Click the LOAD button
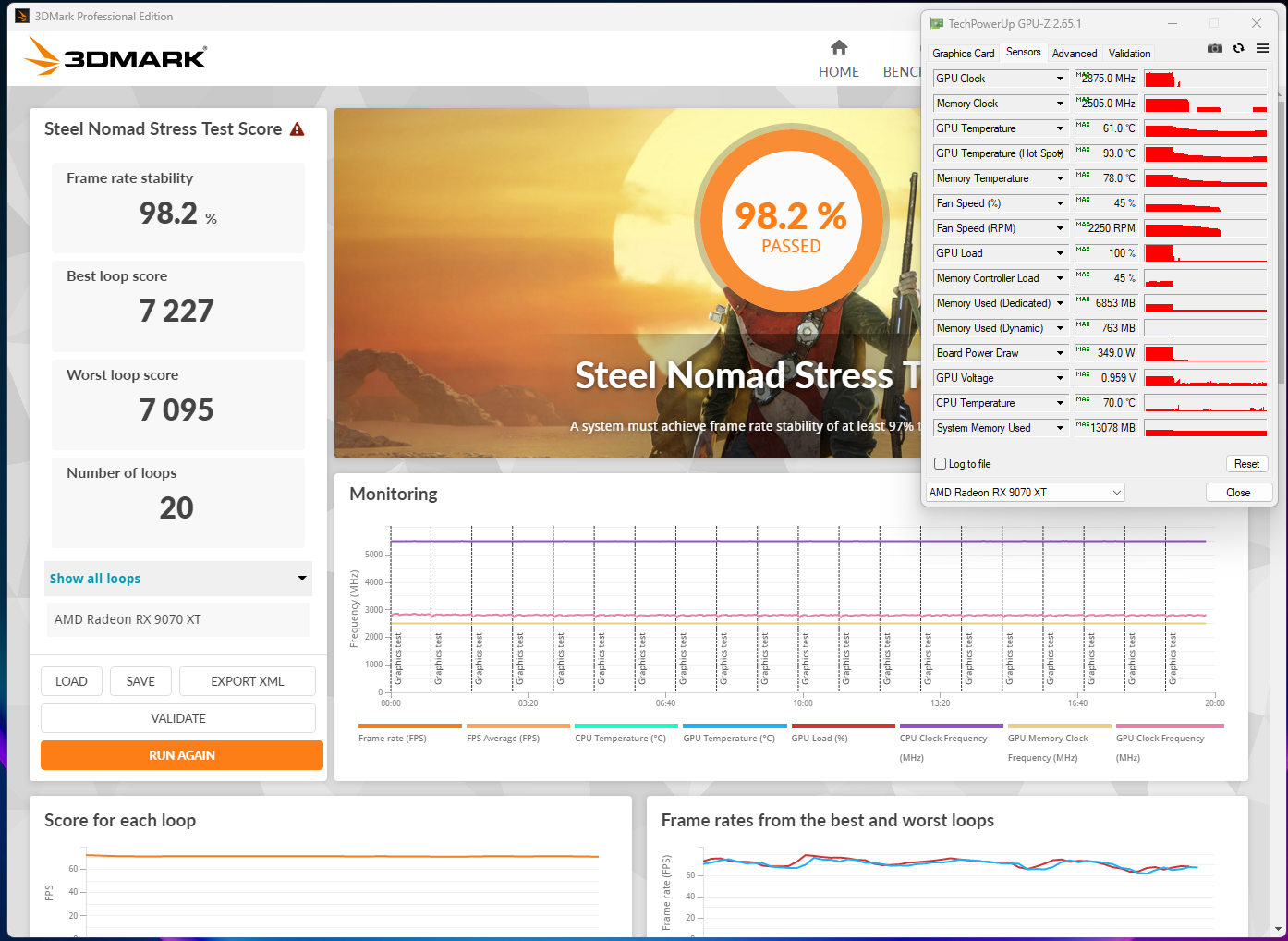The image size is (1288, 941). coord(71,681)
